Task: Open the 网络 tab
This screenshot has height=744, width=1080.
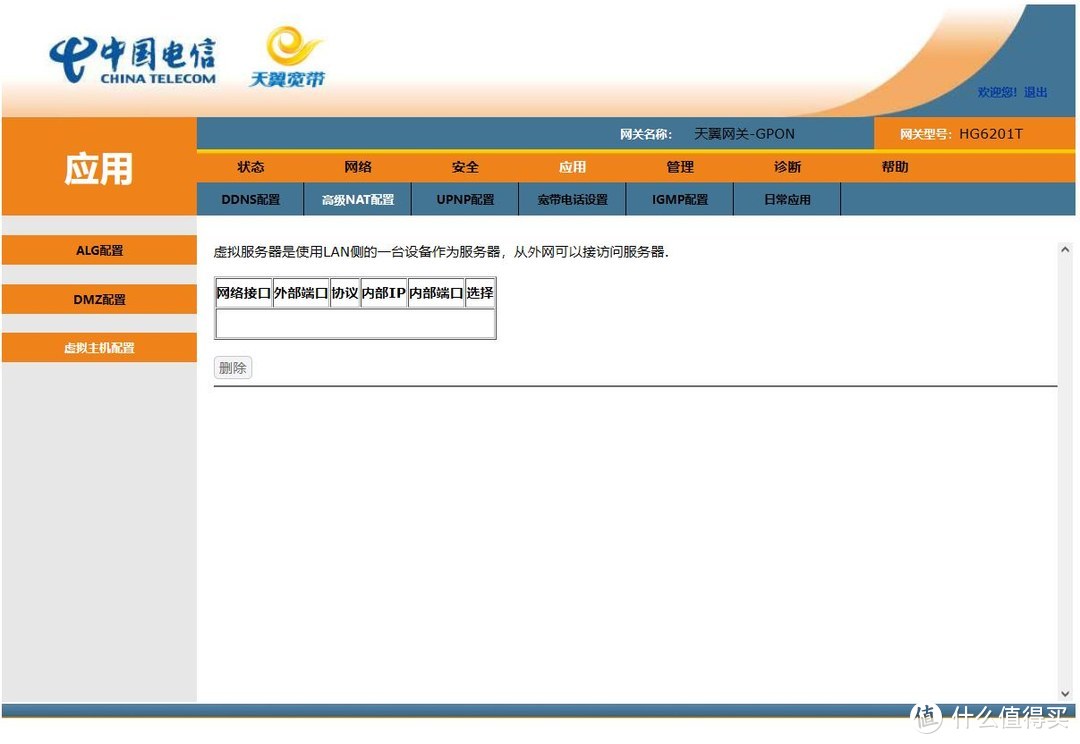Action: coord(358,167)
